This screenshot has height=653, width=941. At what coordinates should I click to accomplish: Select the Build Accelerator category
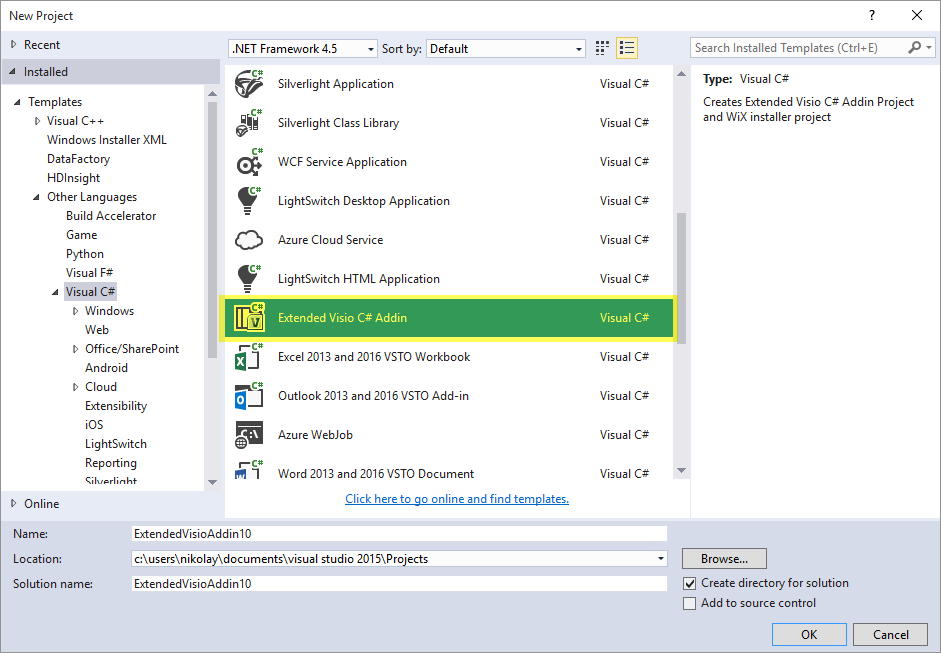coord(111,216)
